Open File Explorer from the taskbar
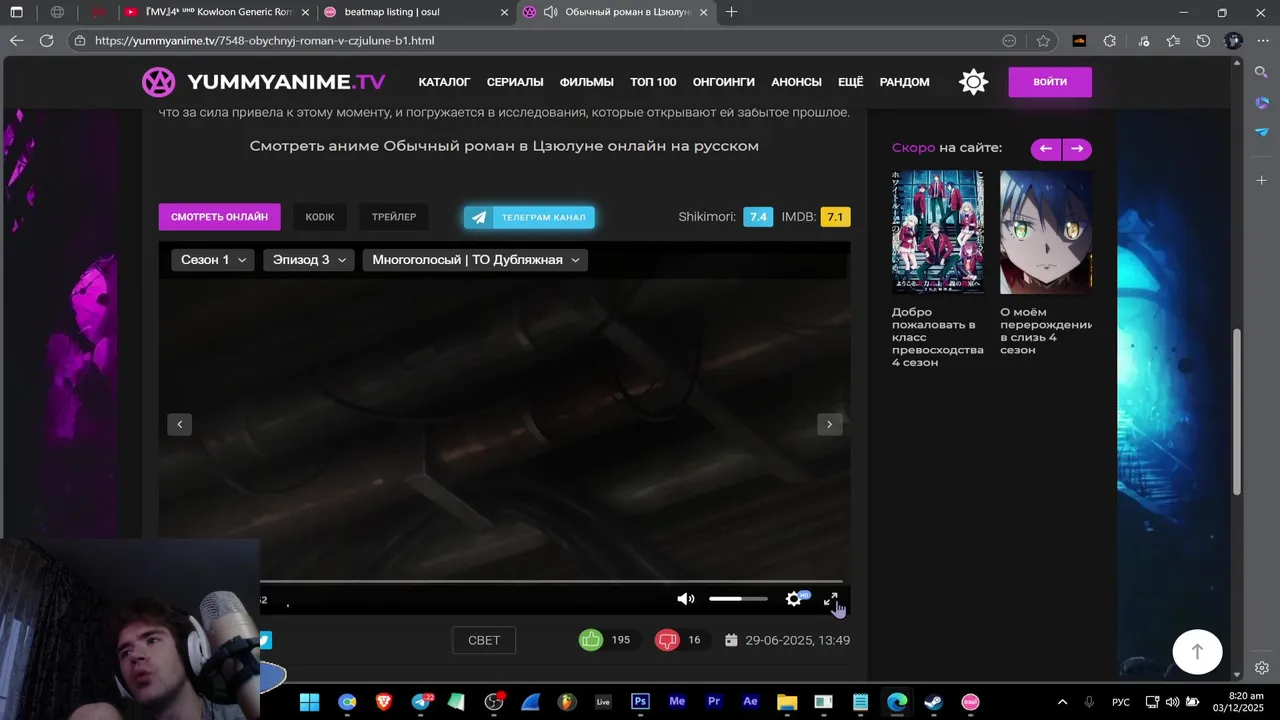 [x=786, y=702]
